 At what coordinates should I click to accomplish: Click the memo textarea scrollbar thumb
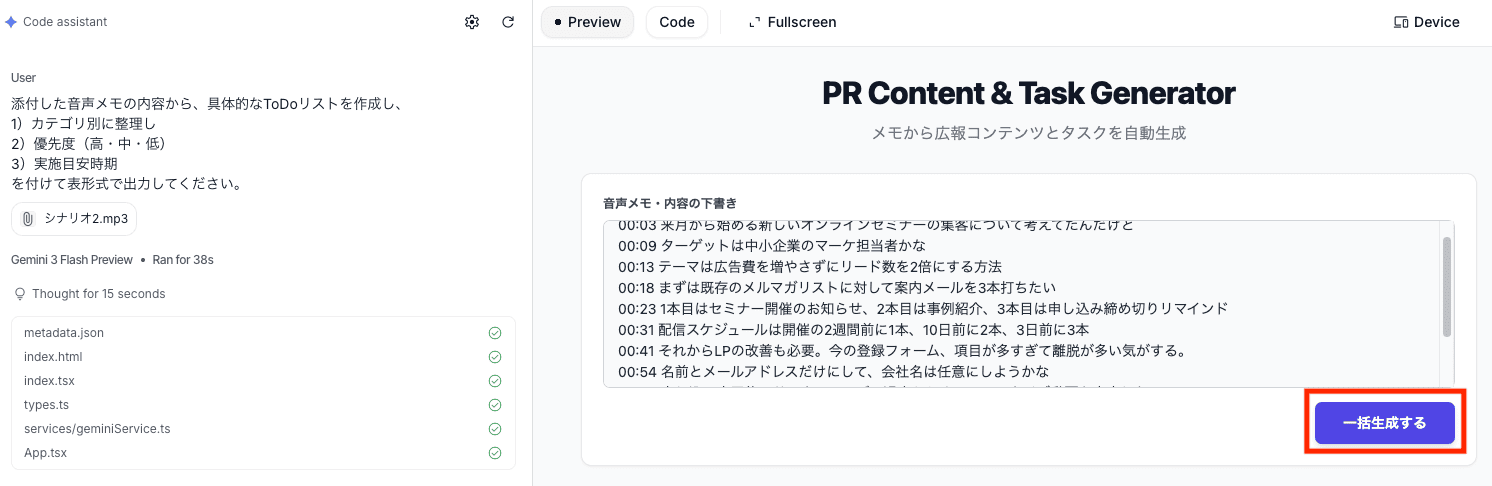click(x=1446, y=287)
